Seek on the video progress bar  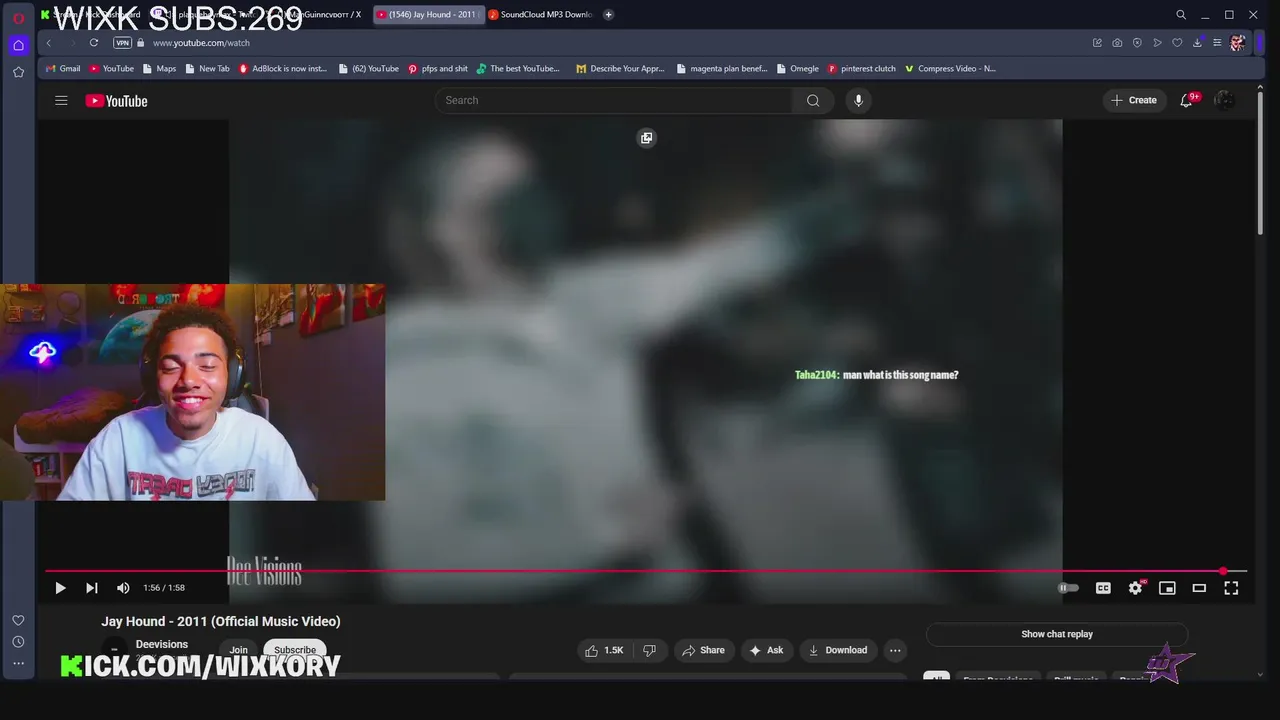pos(645,571)
